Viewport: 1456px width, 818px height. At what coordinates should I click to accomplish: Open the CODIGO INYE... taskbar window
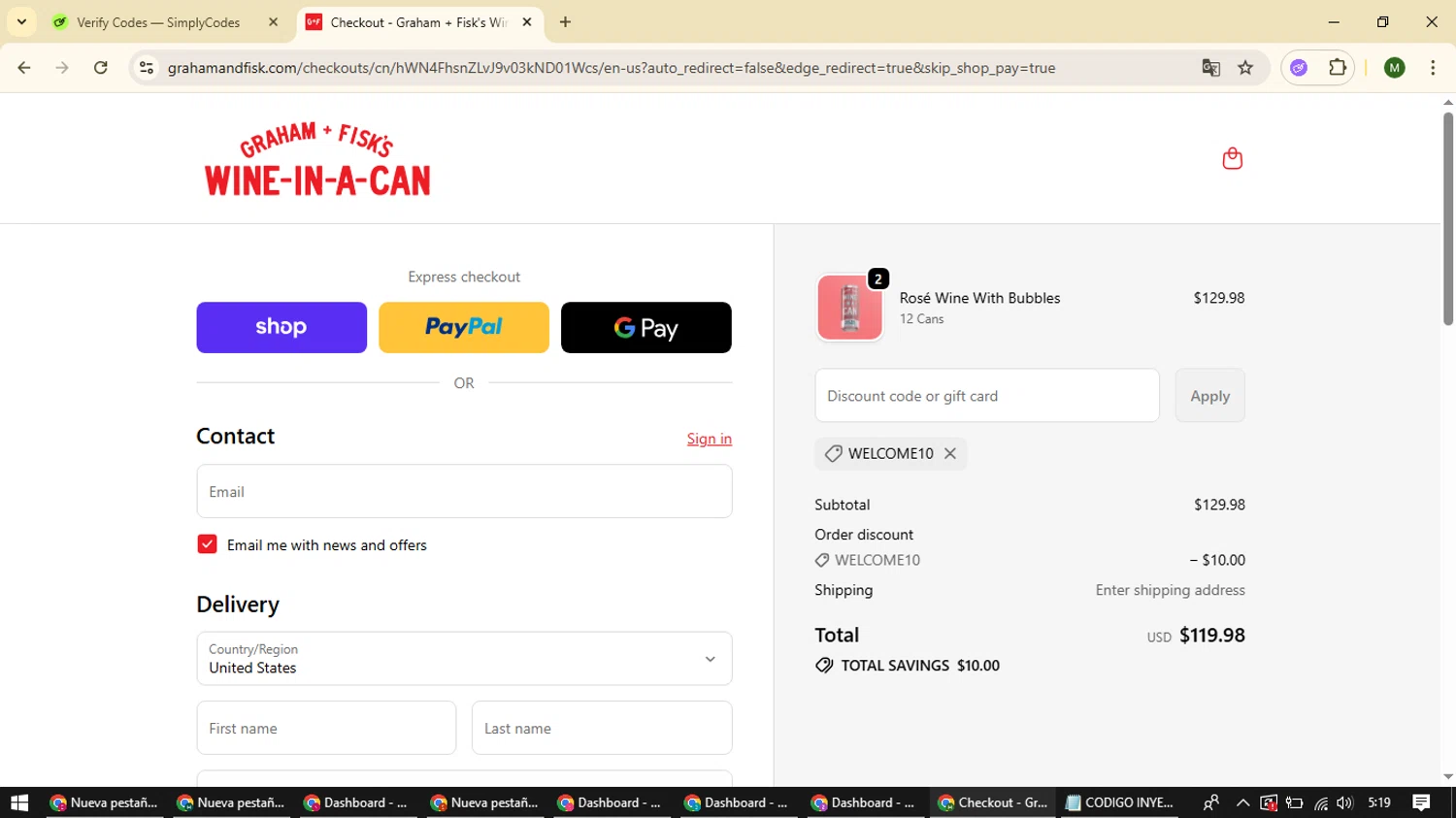[1119, 802]
